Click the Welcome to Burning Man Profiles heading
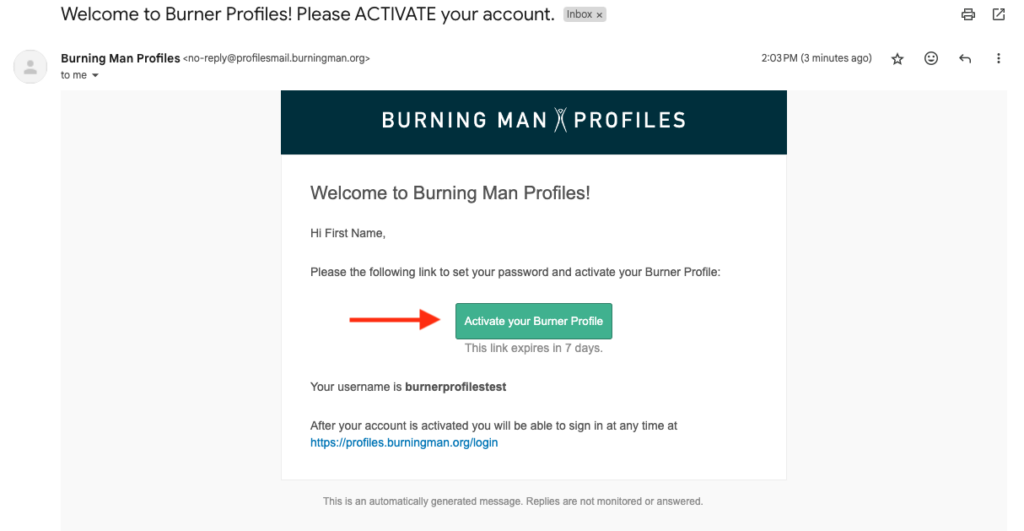 click(450, 193)
